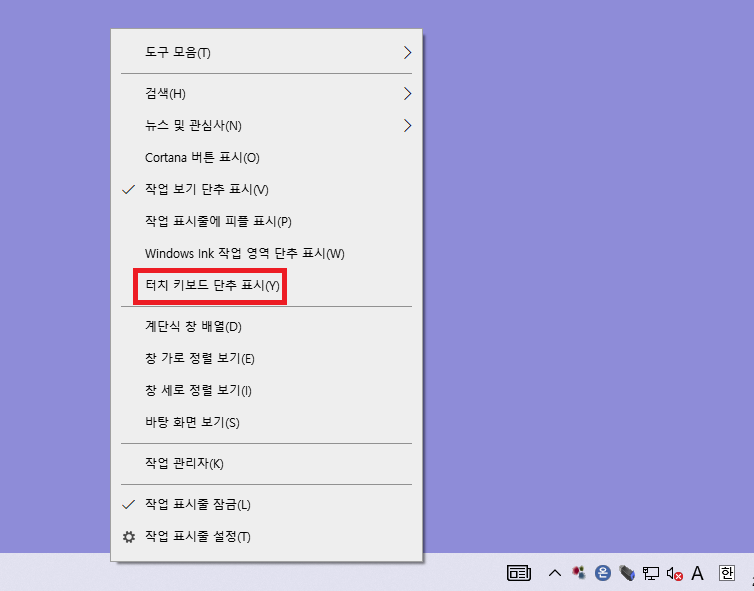Show hidden tray icons with caret
Screen dimensions: 754x591
click(x=555, y=573)
